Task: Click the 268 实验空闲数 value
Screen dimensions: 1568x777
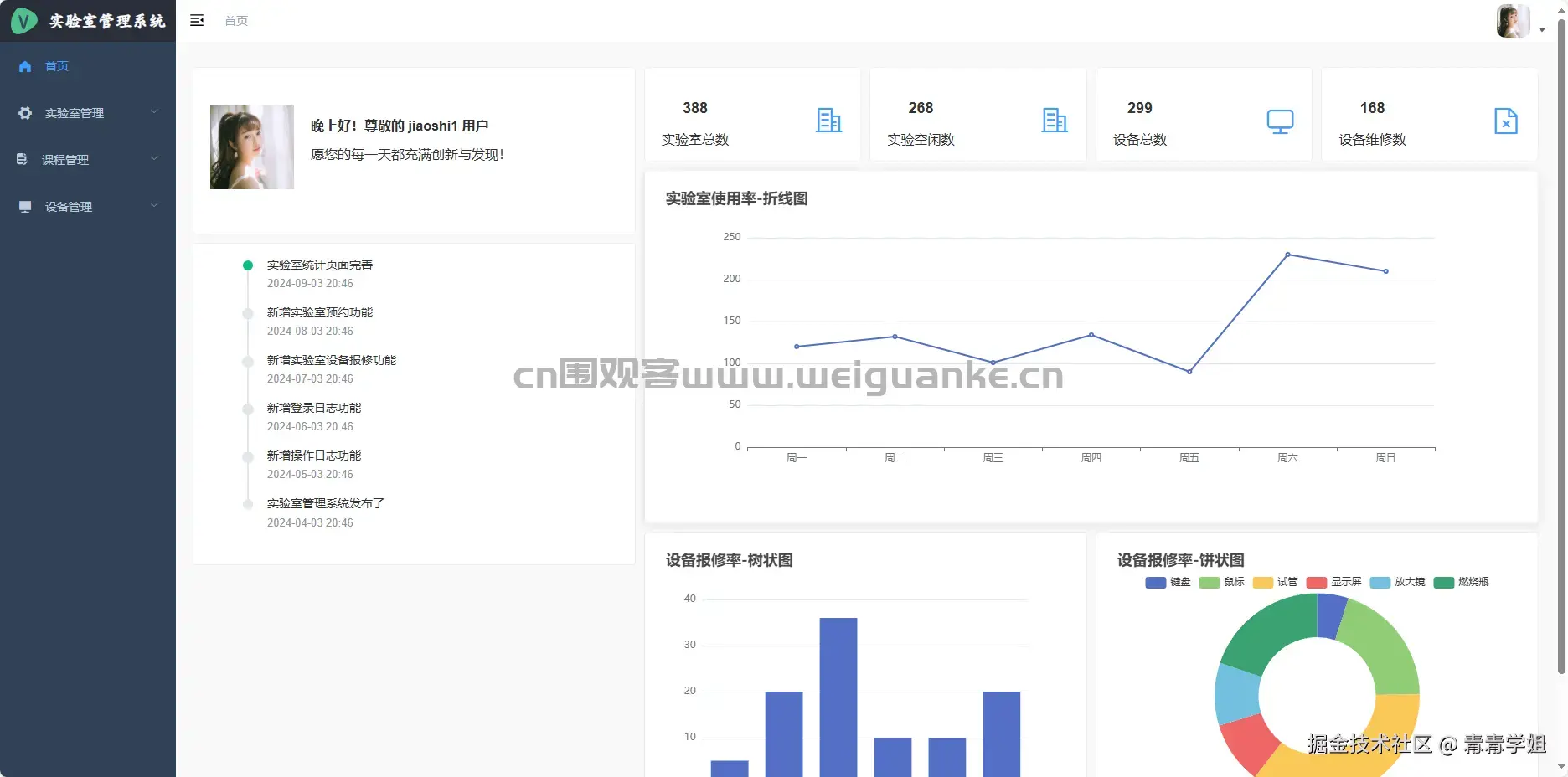Action: pyautogui.click(x=921, y=108)
